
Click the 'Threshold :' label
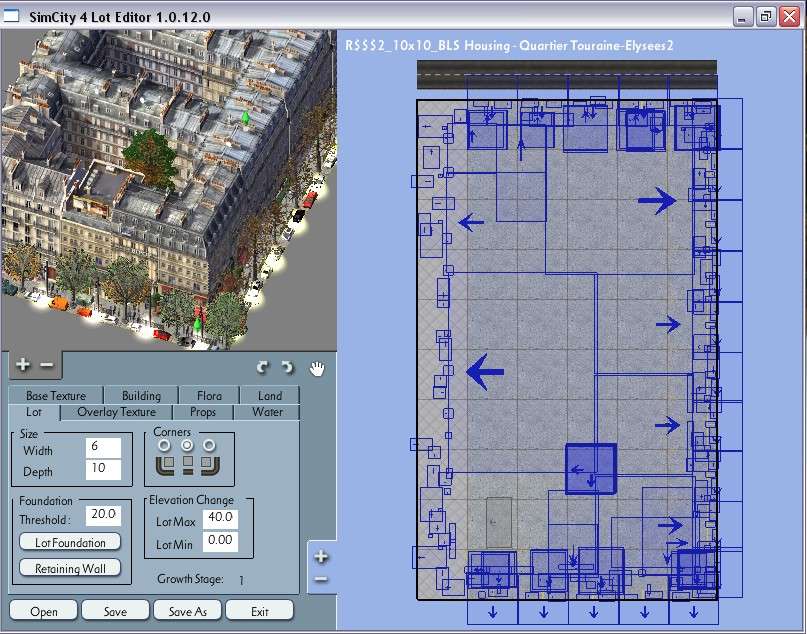pyautogui.click(x=44, y=520)
